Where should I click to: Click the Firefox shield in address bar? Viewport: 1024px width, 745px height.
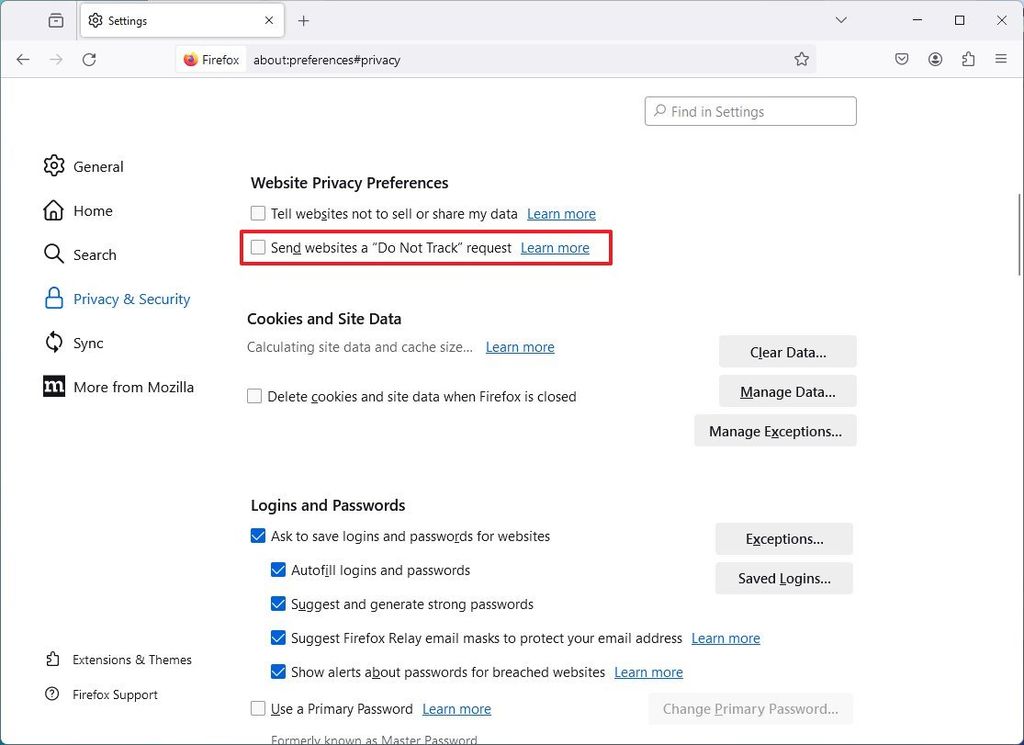[191, 59]
